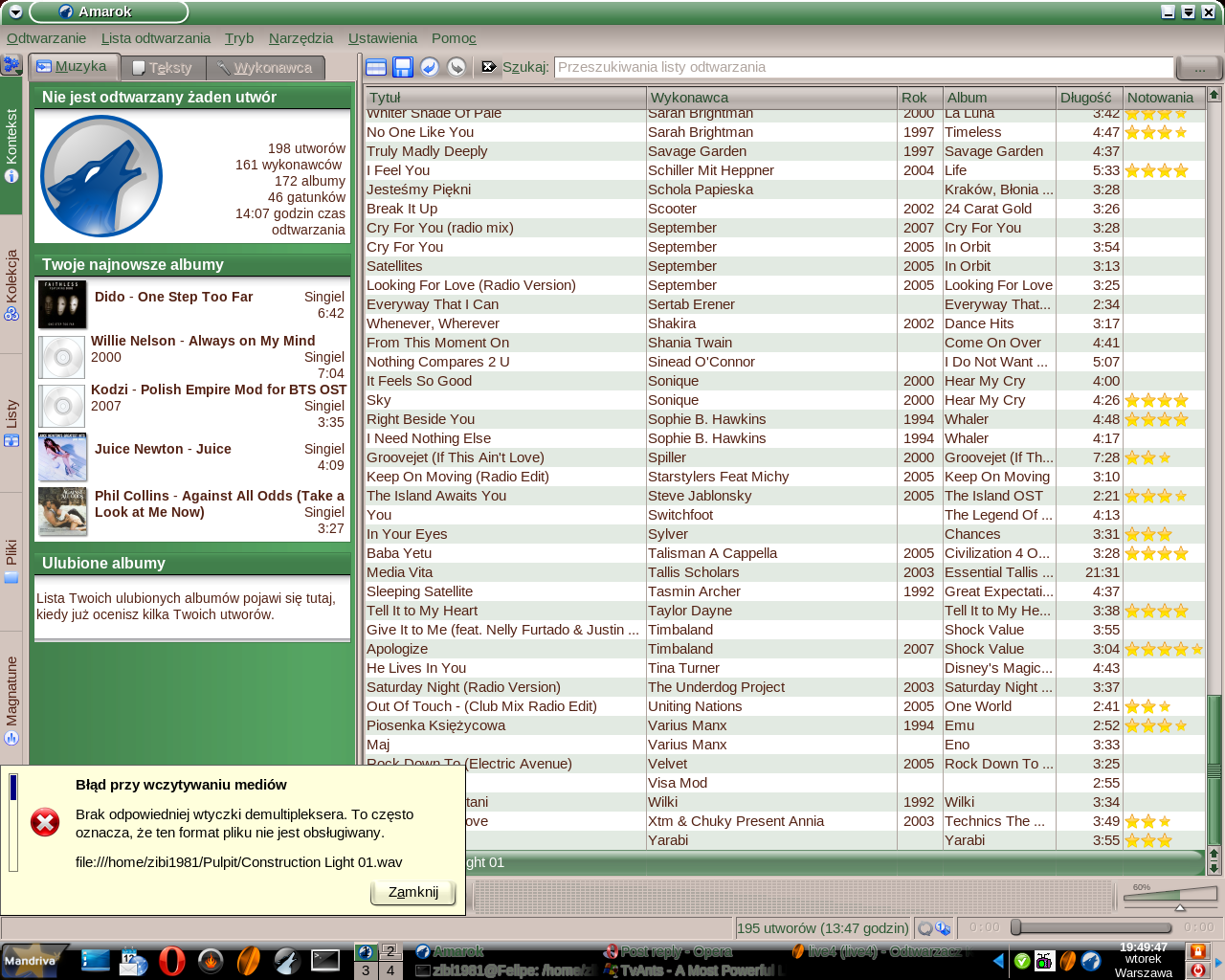Click the star rating for Apologize
The image size is (1225, 980).
[1164, 649]
